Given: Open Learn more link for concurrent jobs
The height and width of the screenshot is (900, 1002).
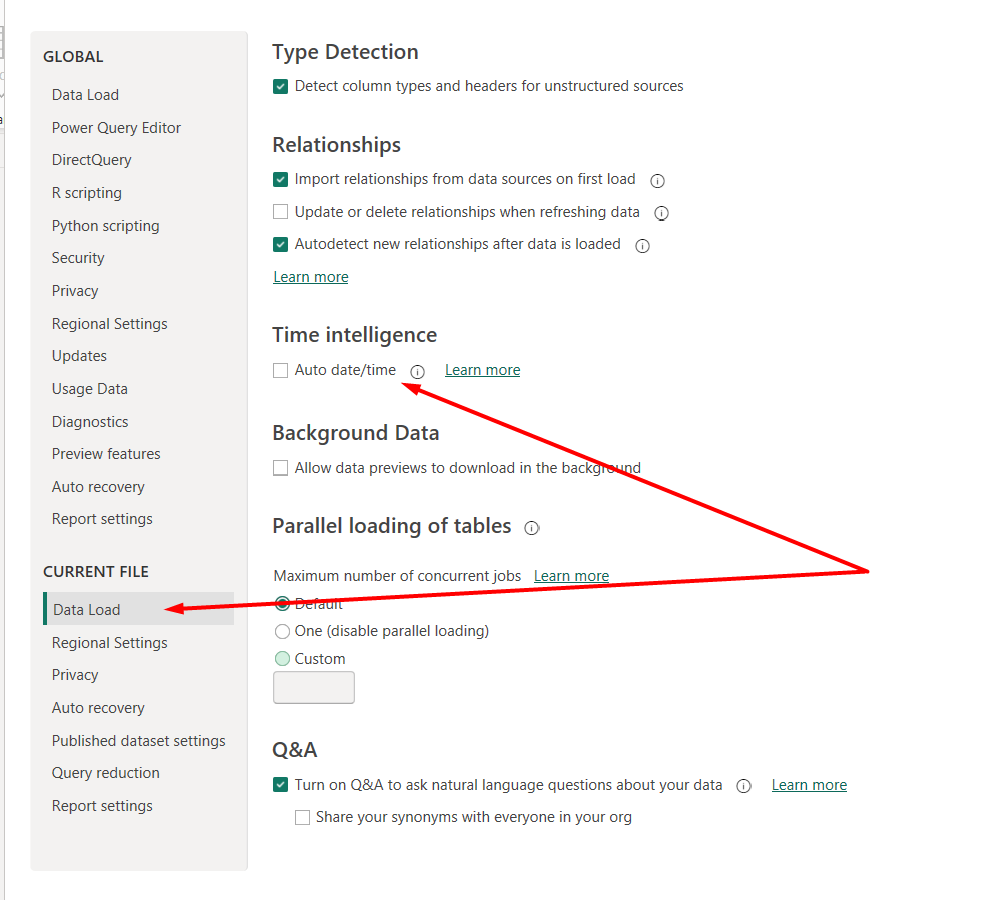Looking at the screenshot, I should point(571,576).
